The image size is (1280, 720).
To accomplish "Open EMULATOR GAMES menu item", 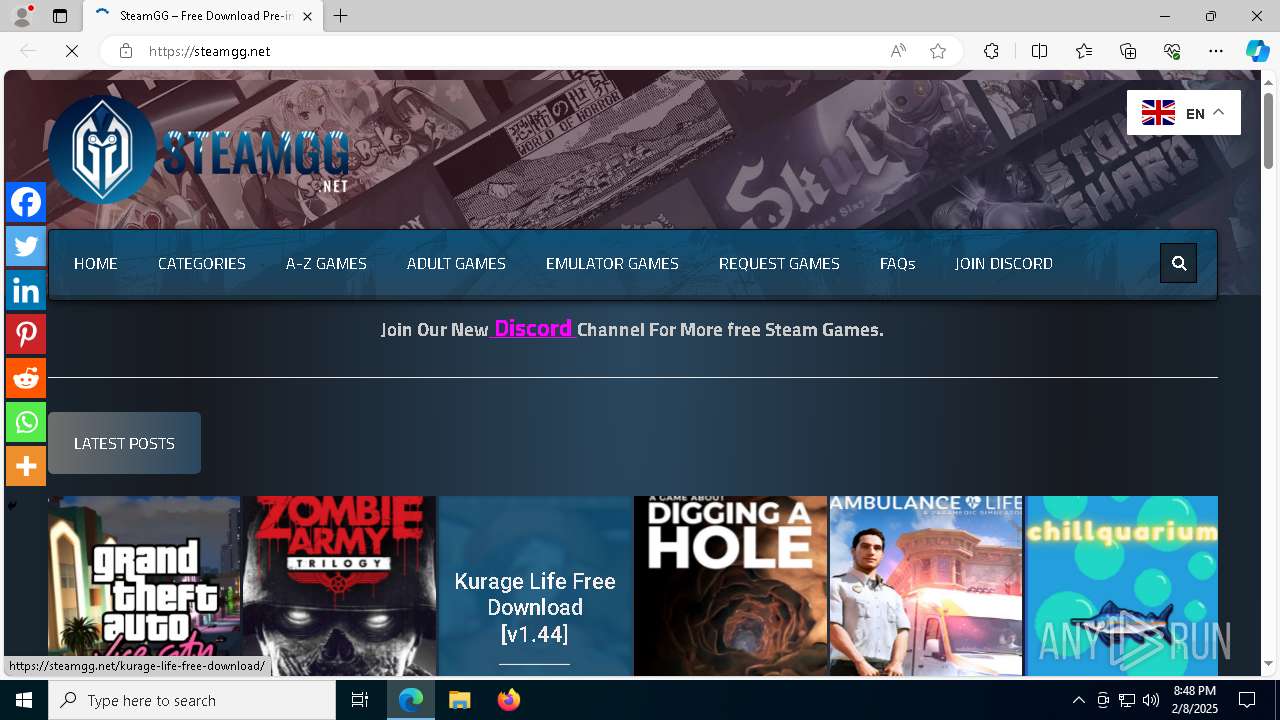I will coord(612,263).
